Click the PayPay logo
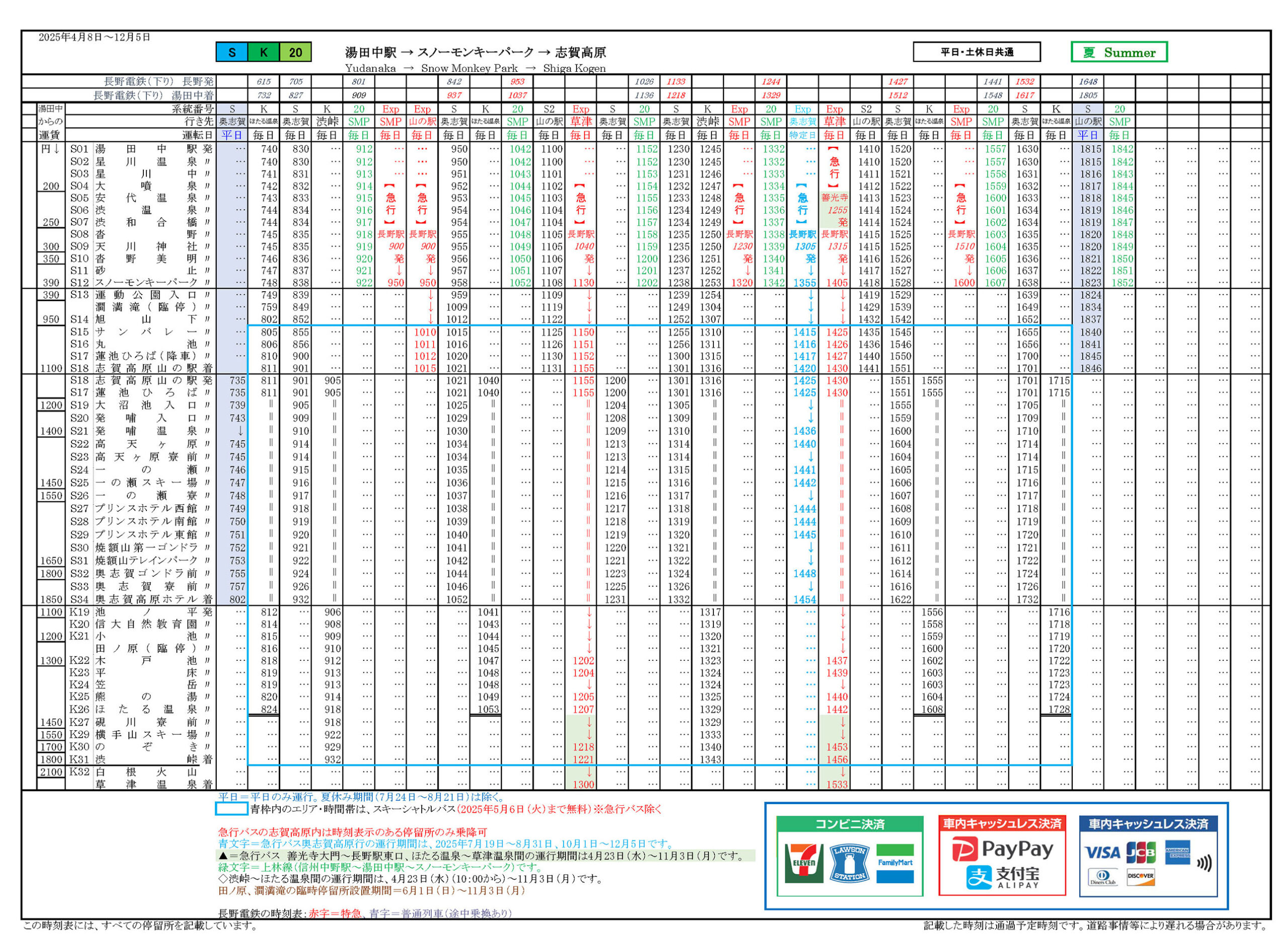This screenshot has width=1288, height=949. [x=1002, y=849]
